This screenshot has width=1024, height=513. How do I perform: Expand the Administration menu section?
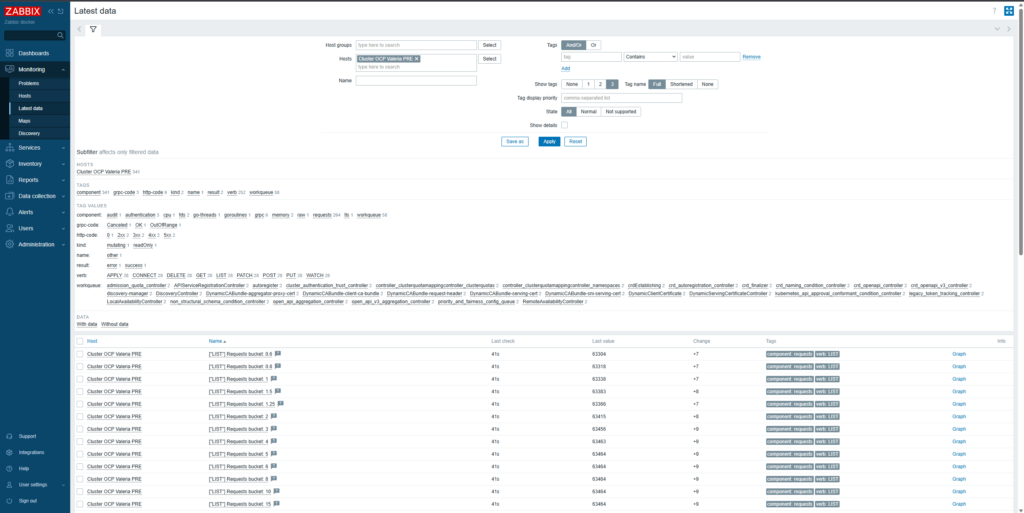[63, 244]
